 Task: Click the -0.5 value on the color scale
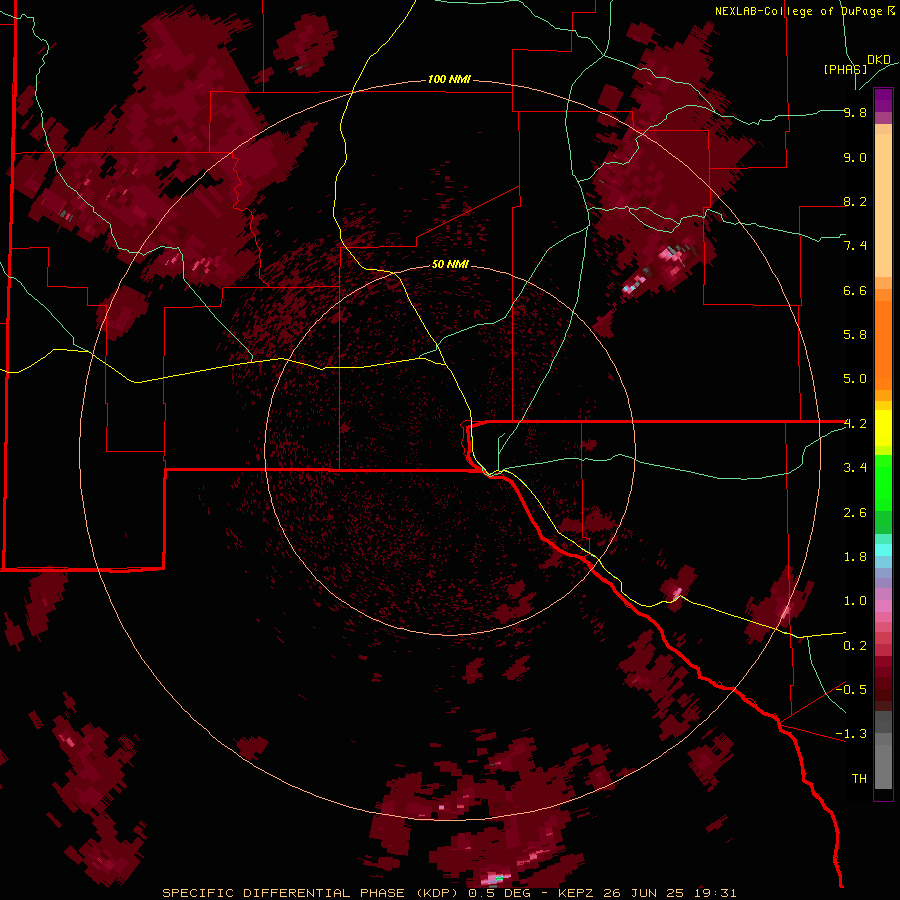(x=851, y=690)
